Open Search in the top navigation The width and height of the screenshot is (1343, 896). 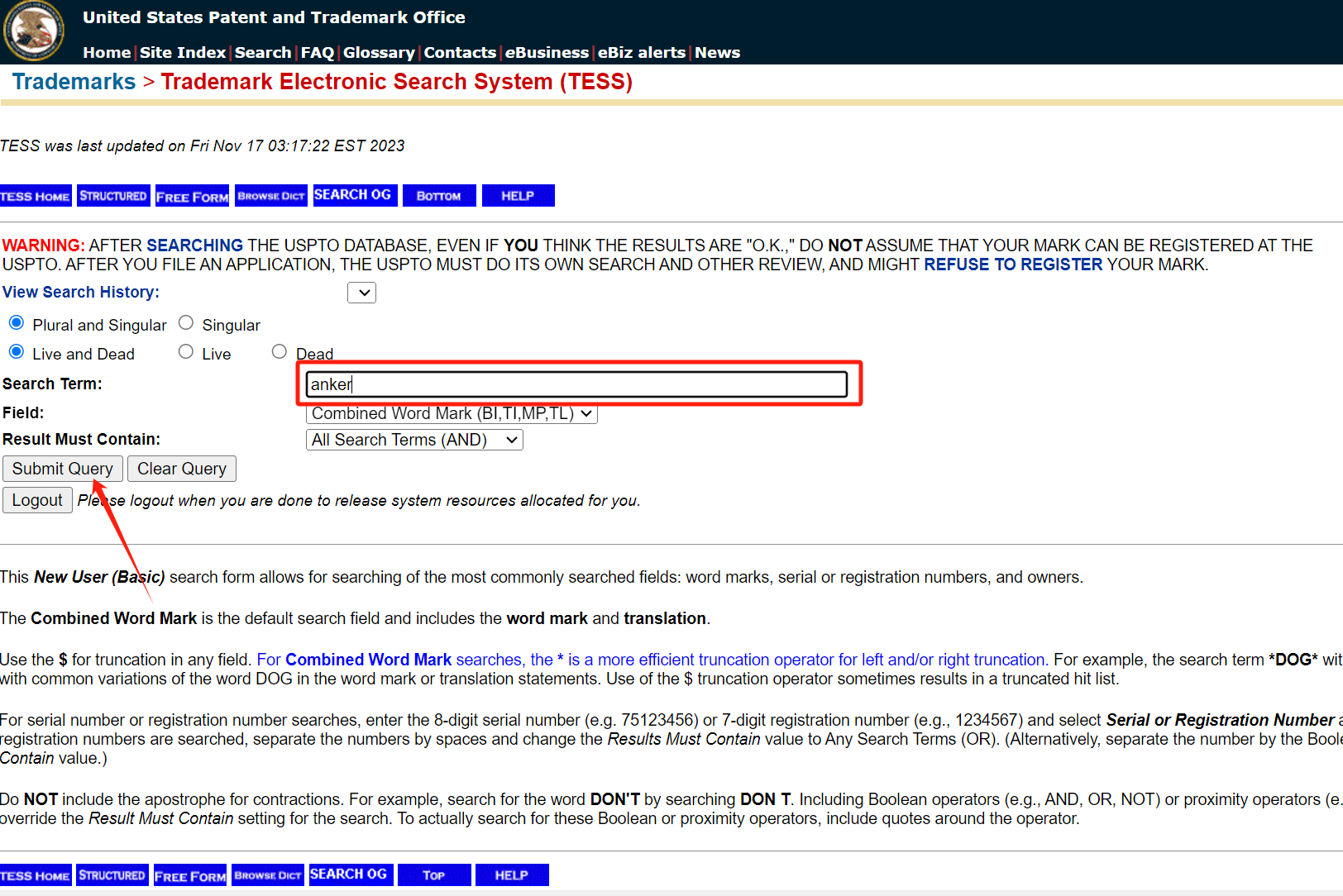pos(263,52)
